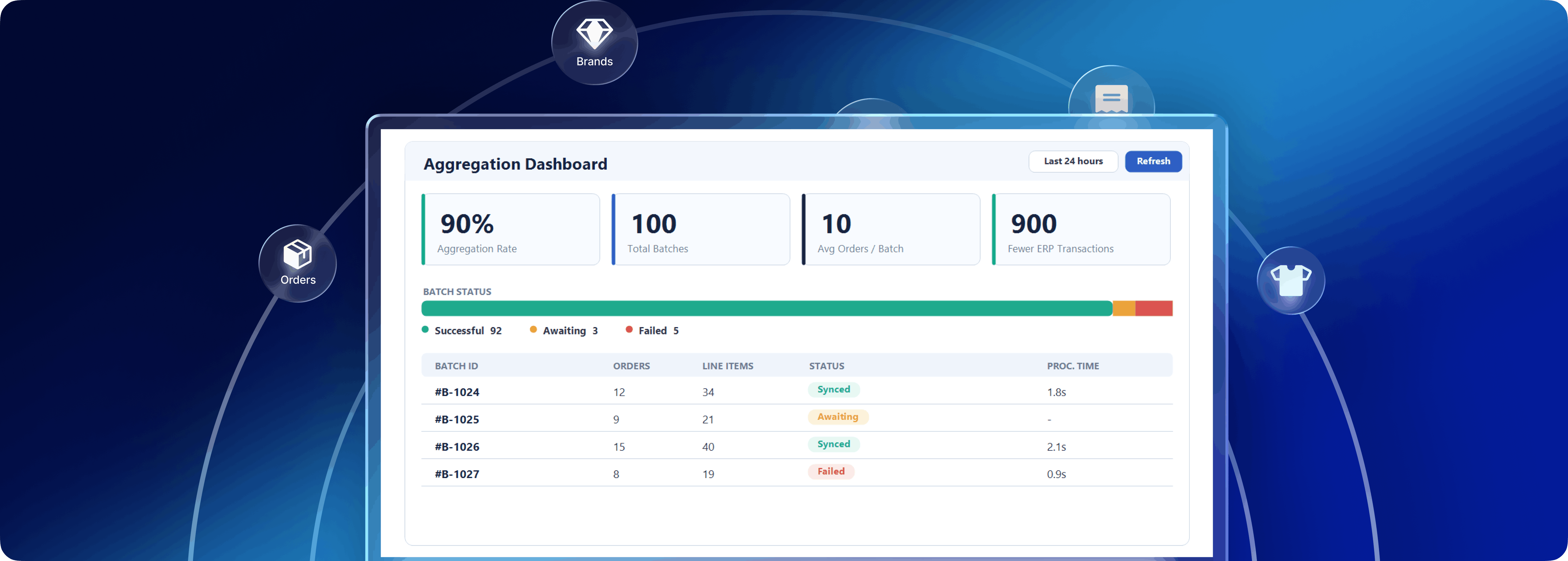1568x561 pixels.
Task: Click the Awaiting badge for #B-1025
Action: click(x=838, y=417)
